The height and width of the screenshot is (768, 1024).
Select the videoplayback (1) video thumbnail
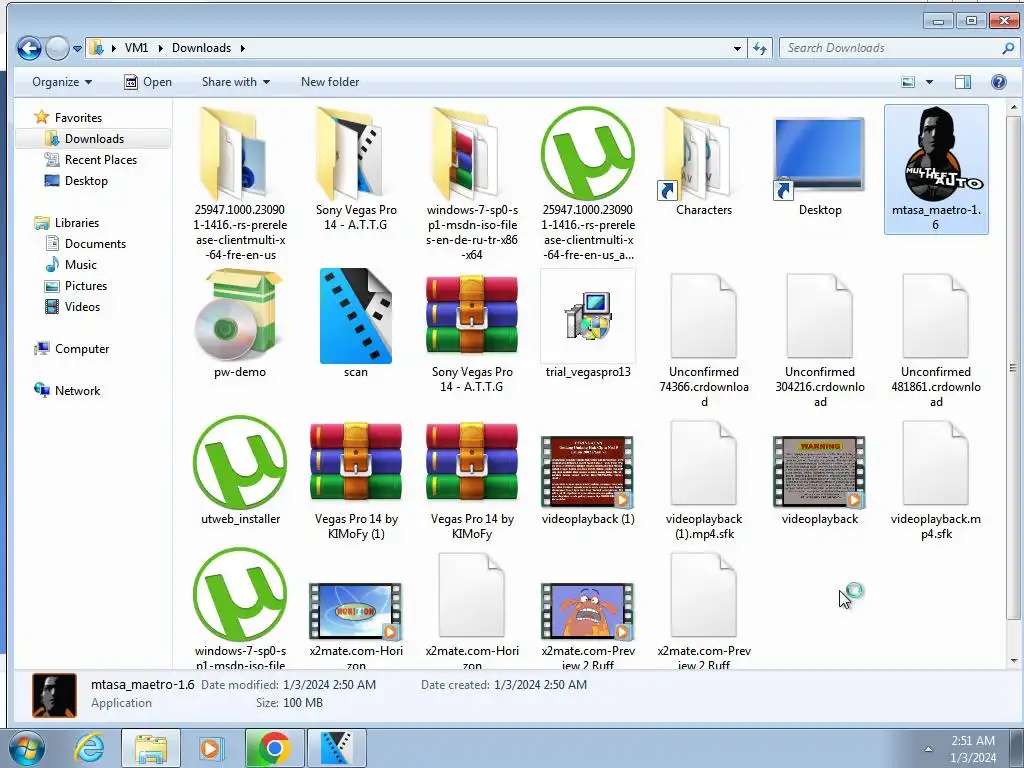pyautogui.click(x=588, y=472)
